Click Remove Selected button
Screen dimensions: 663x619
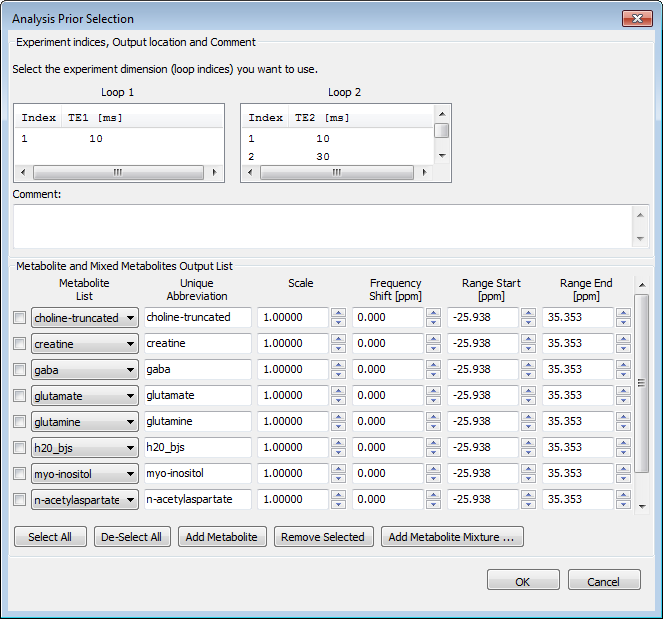click(x=323, y=537)
